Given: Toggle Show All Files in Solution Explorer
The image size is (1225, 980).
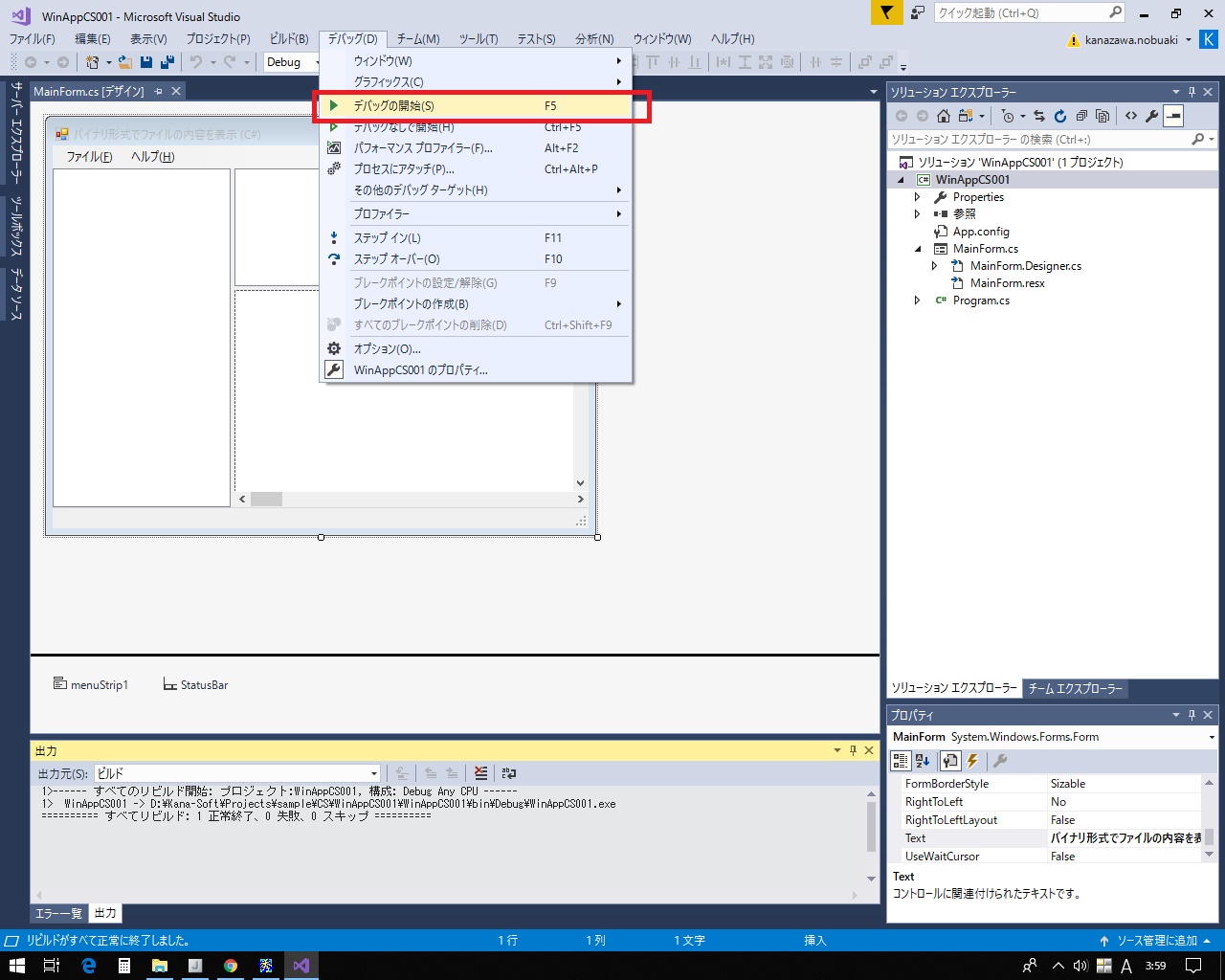Looking at the screenshot, I should tap(1102, 116).
